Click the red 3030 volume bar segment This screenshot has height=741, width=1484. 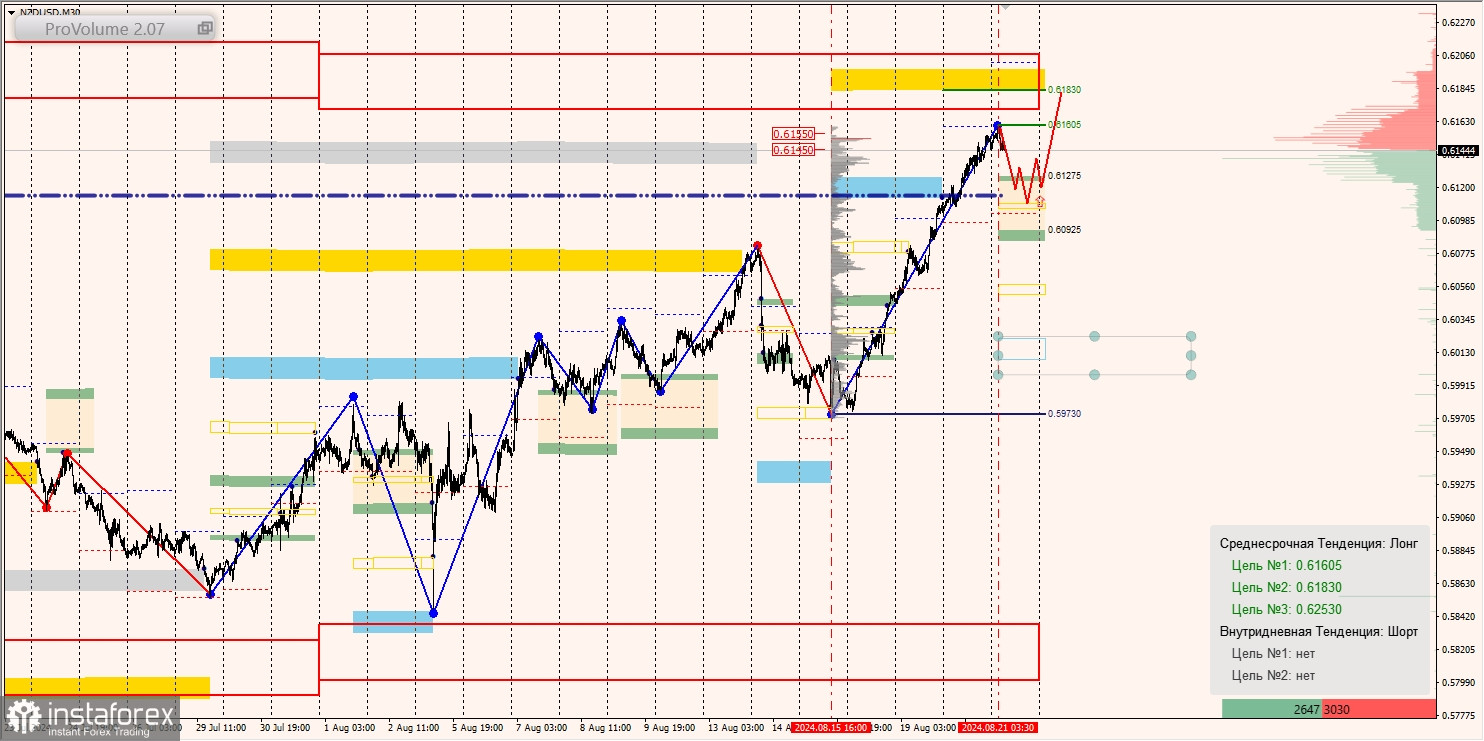1379,709
